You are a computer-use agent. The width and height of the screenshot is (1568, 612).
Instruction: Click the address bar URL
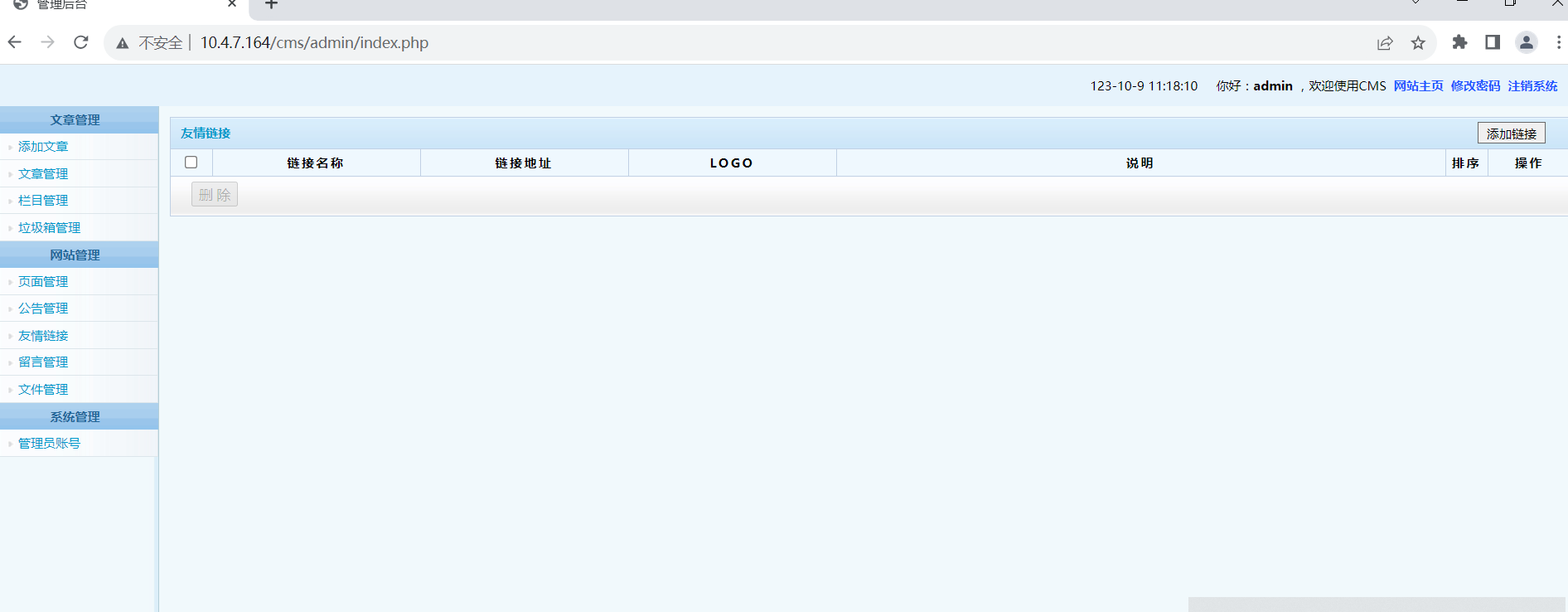[314, 42]
